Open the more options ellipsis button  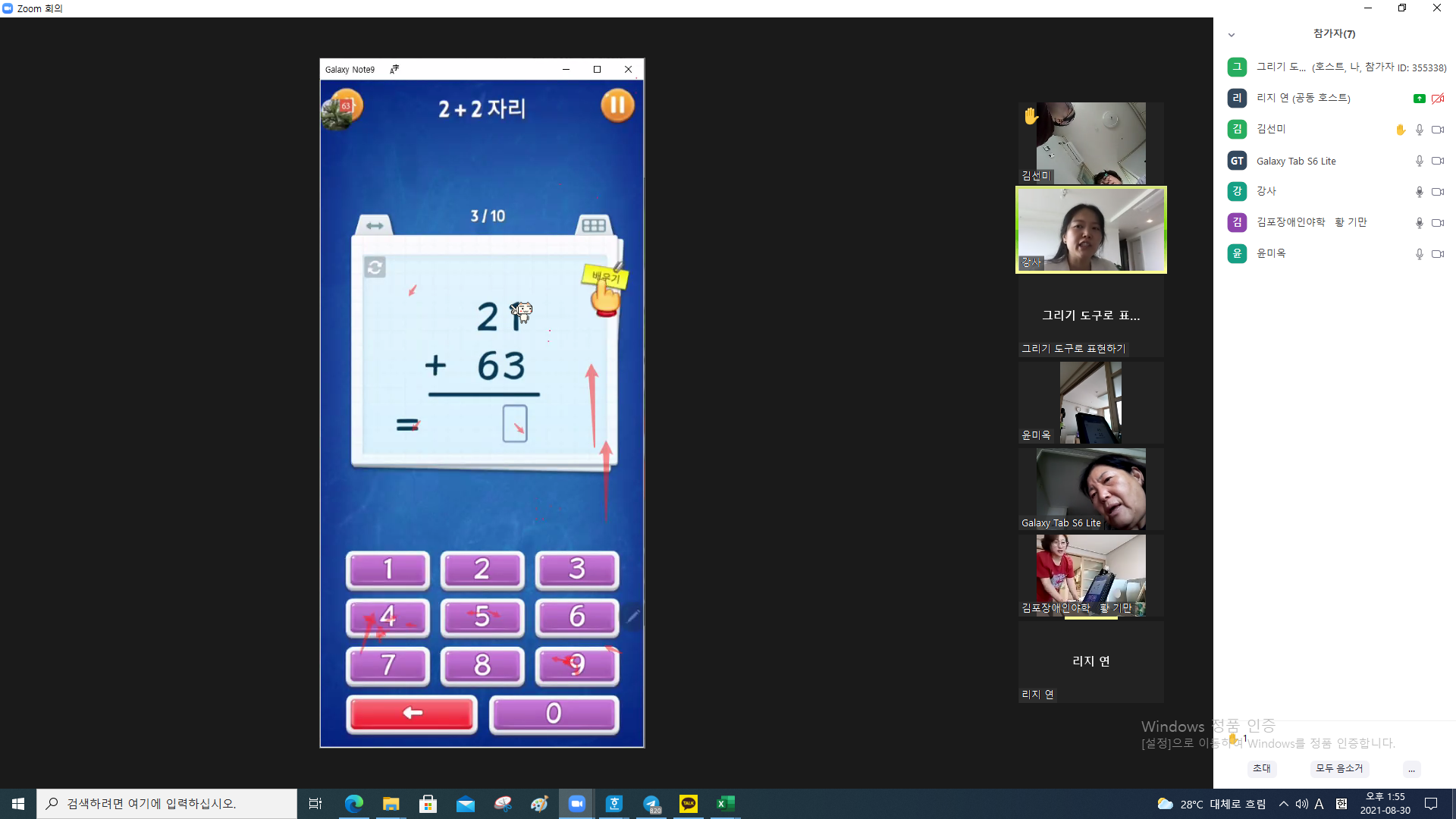(x=1411, y=769)
